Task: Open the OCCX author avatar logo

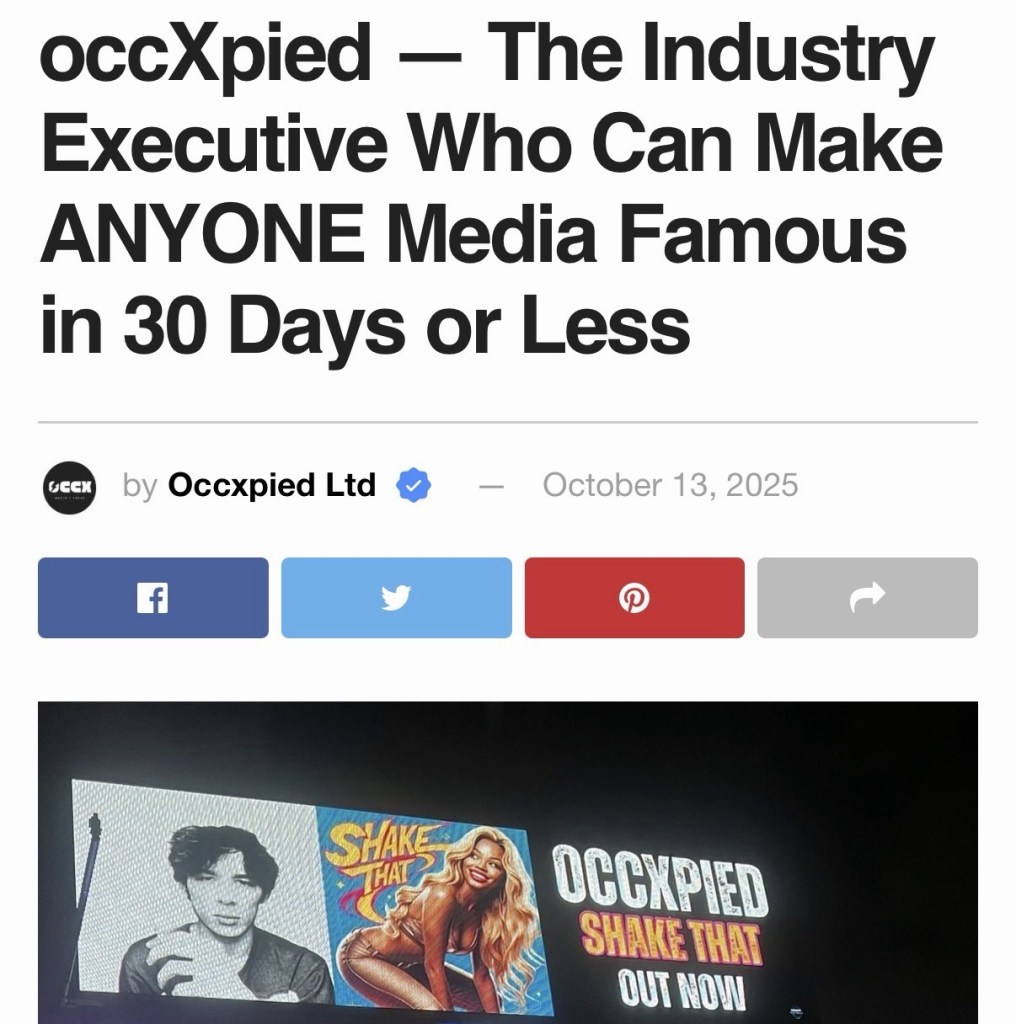Action: click(x=69, y=486)
